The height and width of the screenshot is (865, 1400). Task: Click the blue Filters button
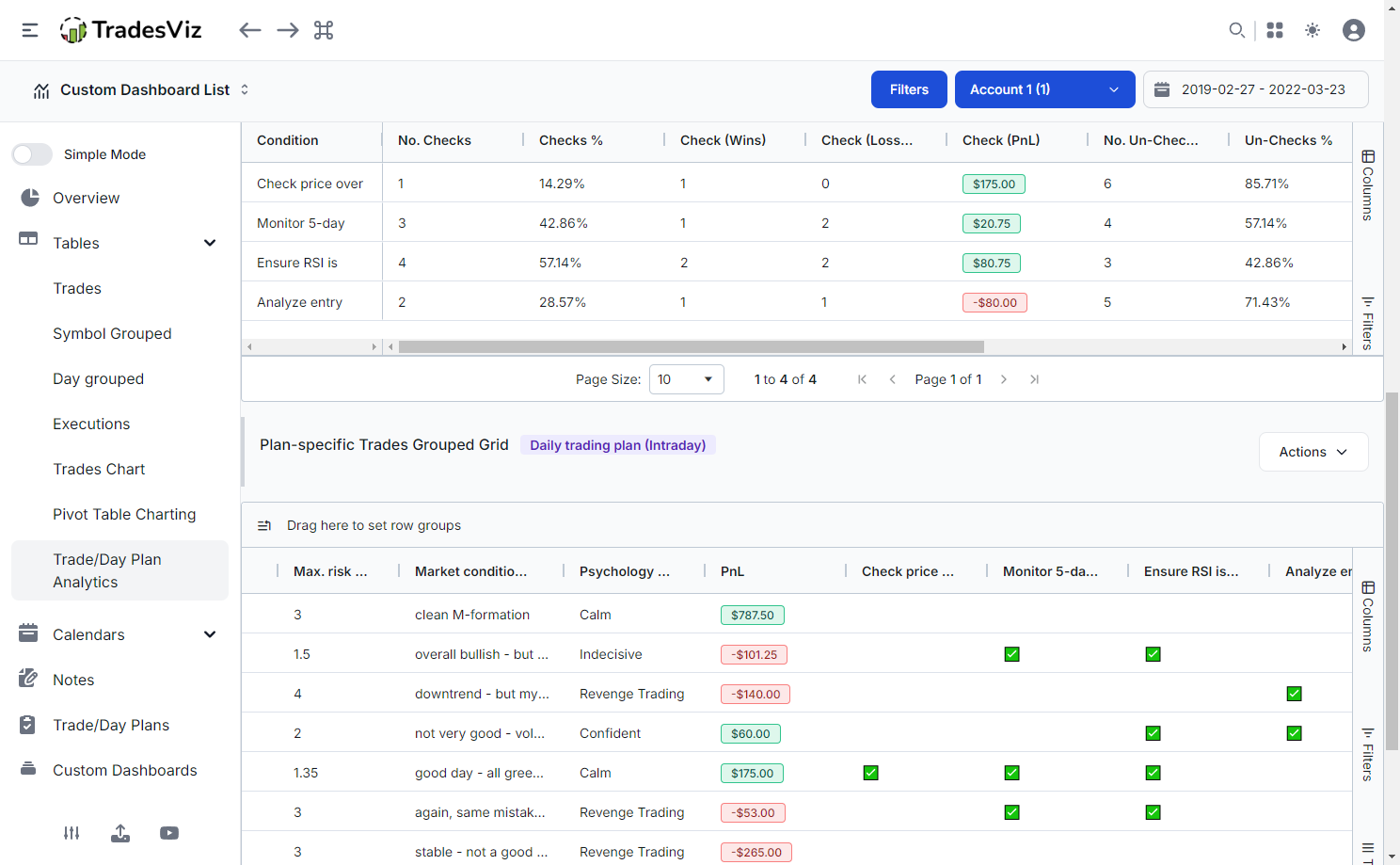909,89
